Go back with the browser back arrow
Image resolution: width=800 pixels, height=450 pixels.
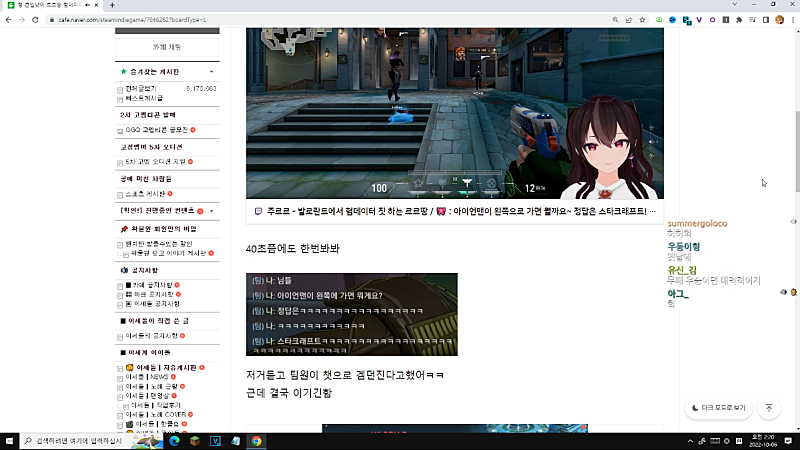point(9,19)
